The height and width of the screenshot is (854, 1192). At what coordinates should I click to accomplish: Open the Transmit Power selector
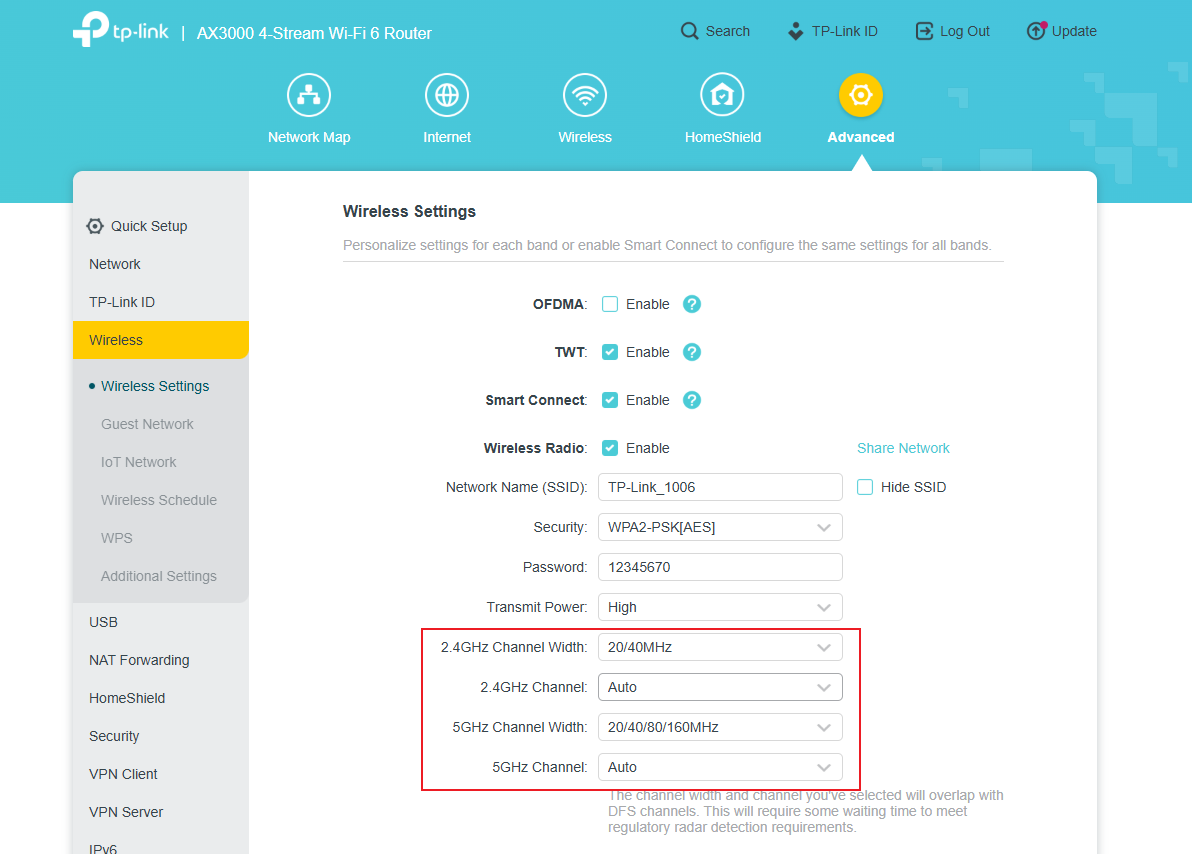pos(720,607)
